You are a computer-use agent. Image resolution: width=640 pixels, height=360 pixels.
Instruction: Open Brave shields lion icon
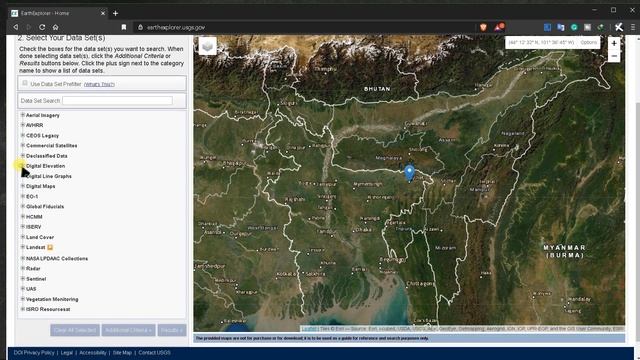(483, 27)
